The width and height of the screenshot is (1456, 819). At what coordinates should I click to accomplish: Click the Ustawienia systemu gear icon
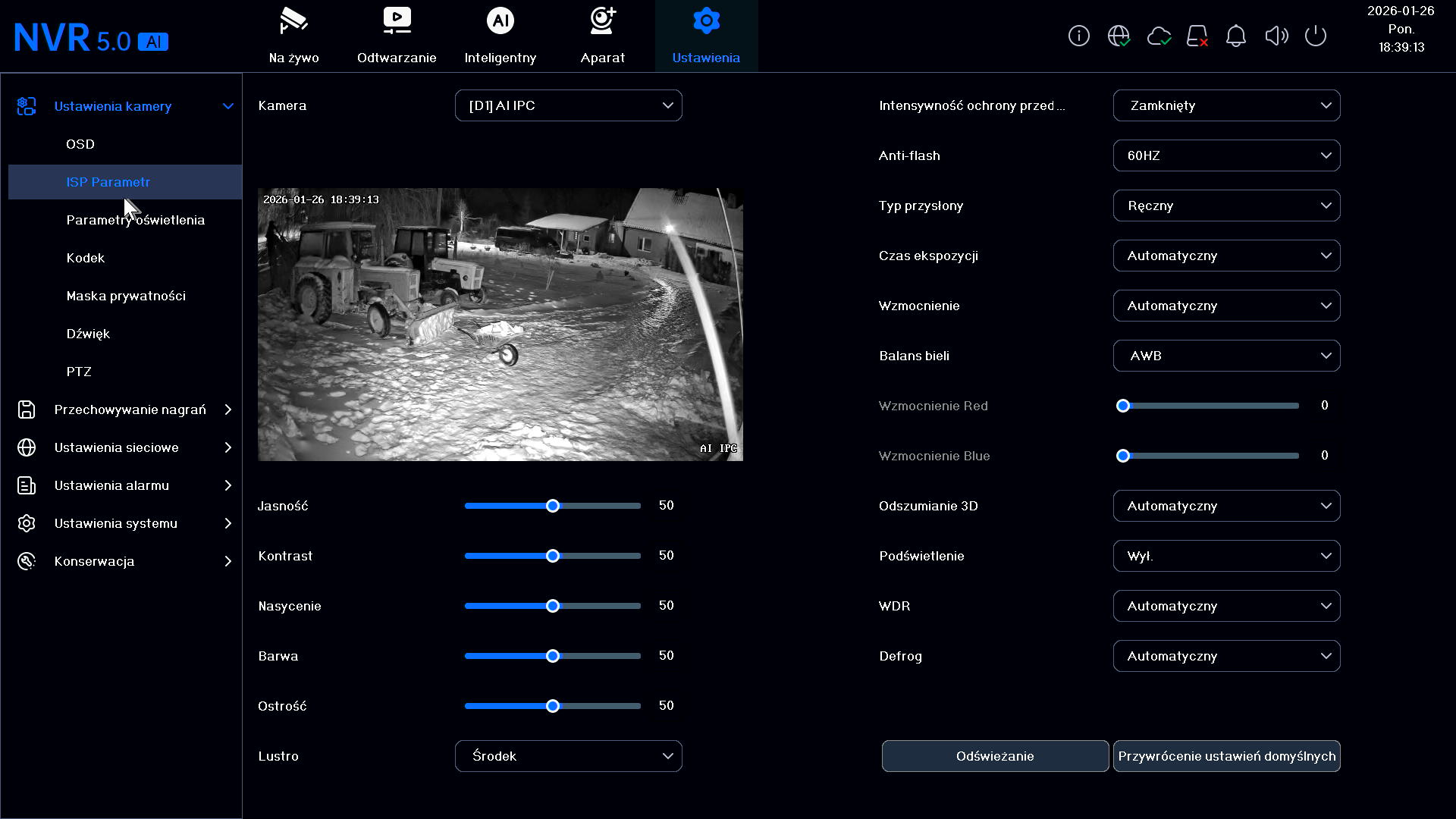click(27, 523)
